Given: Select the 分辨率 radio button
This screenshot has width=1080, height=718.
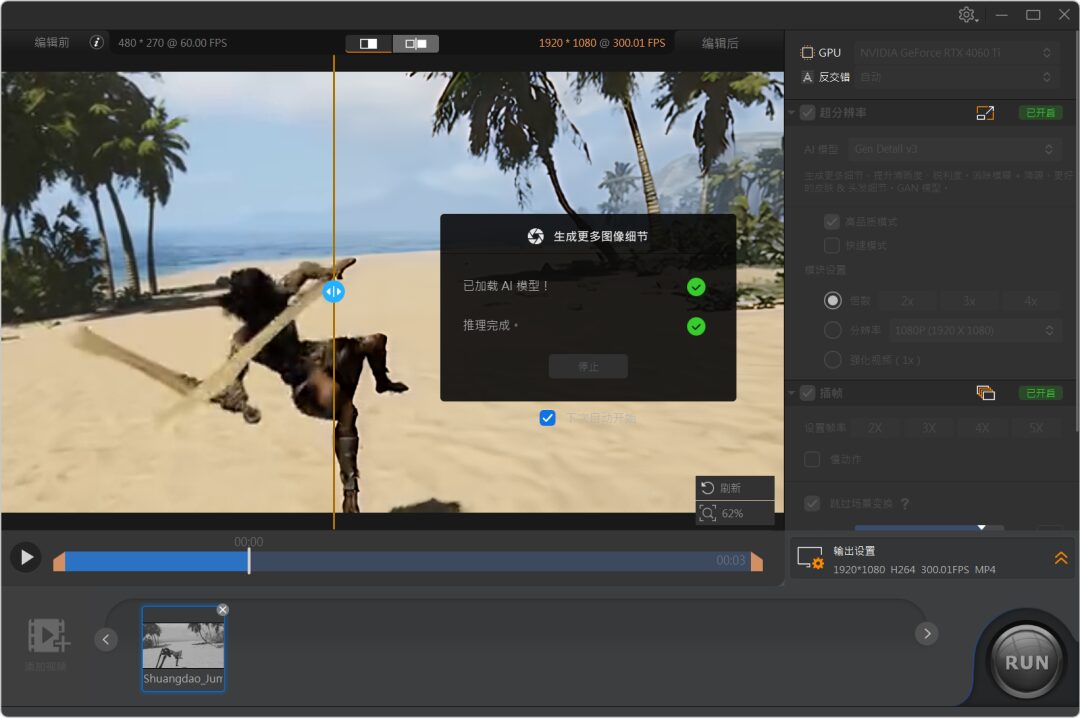Looking at the screenshot, I should click(x=833, y=330).
